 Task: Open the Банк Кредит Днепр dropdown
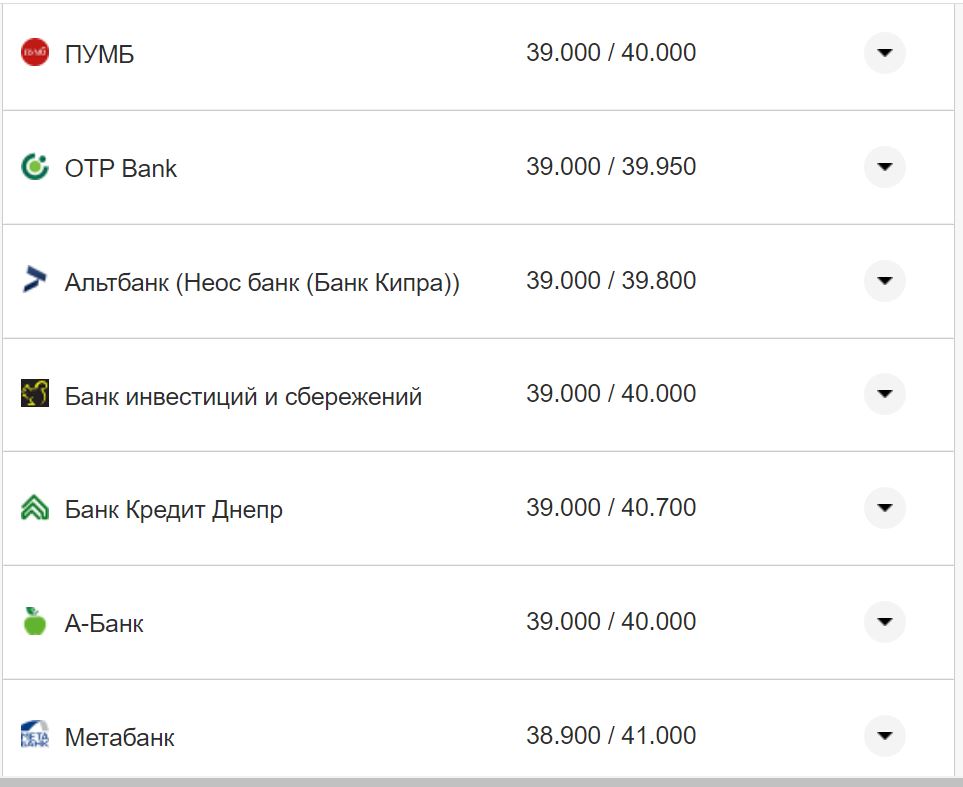[884, 508]
